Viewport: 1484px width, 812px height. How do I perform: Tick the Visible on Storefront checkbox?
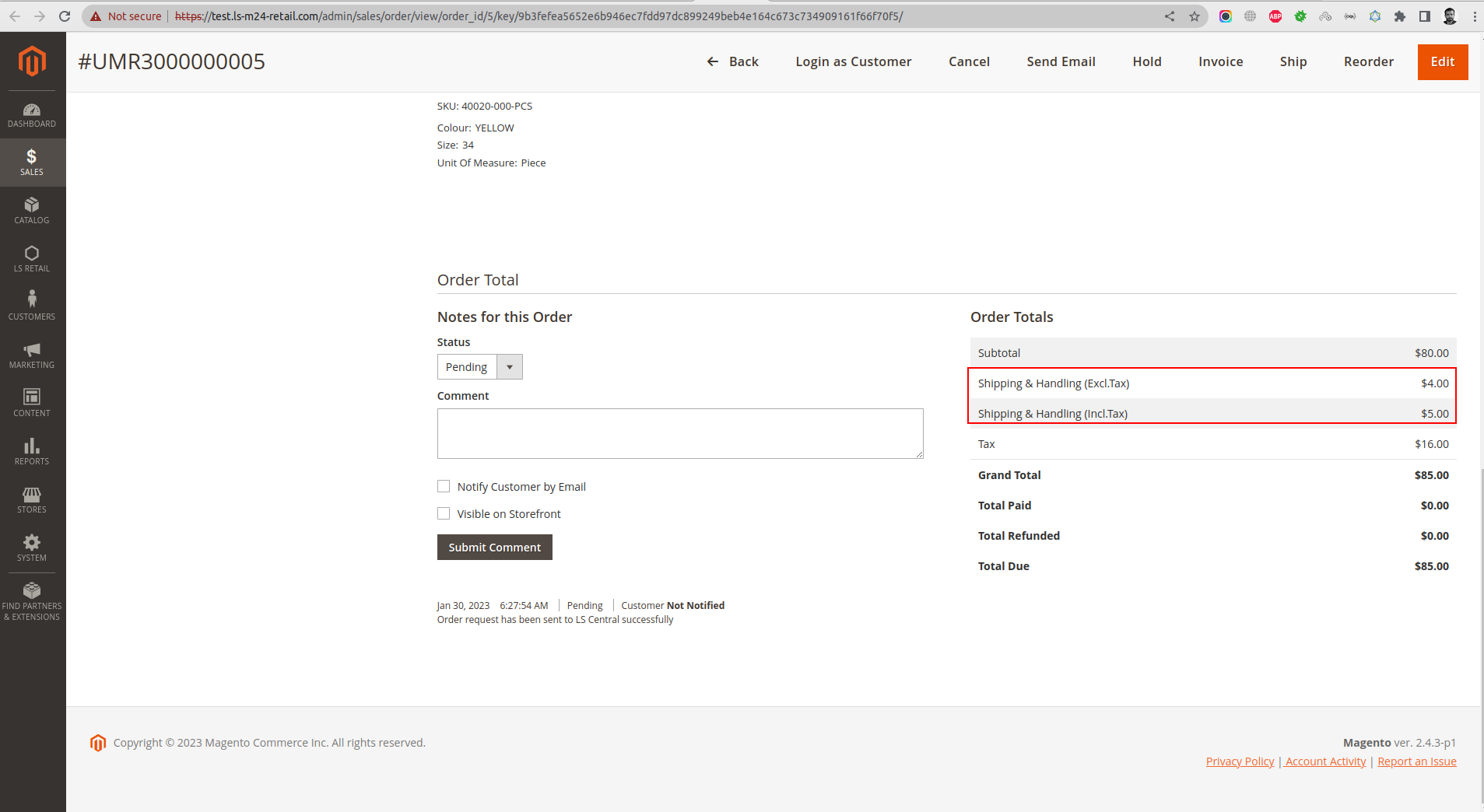[x=444, y=514]
